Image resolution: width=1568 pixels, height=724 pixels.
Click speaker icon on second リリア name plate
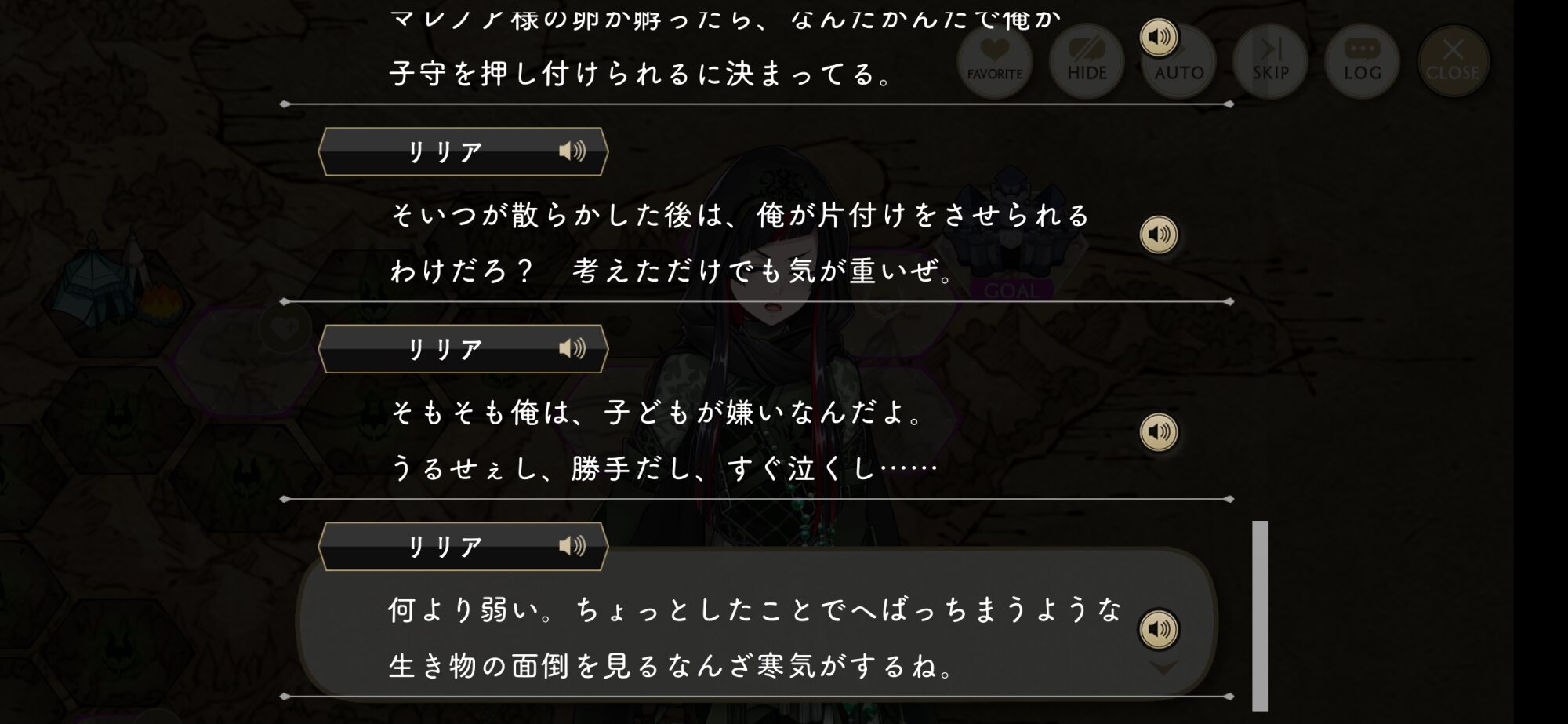[x=572, y=348]
